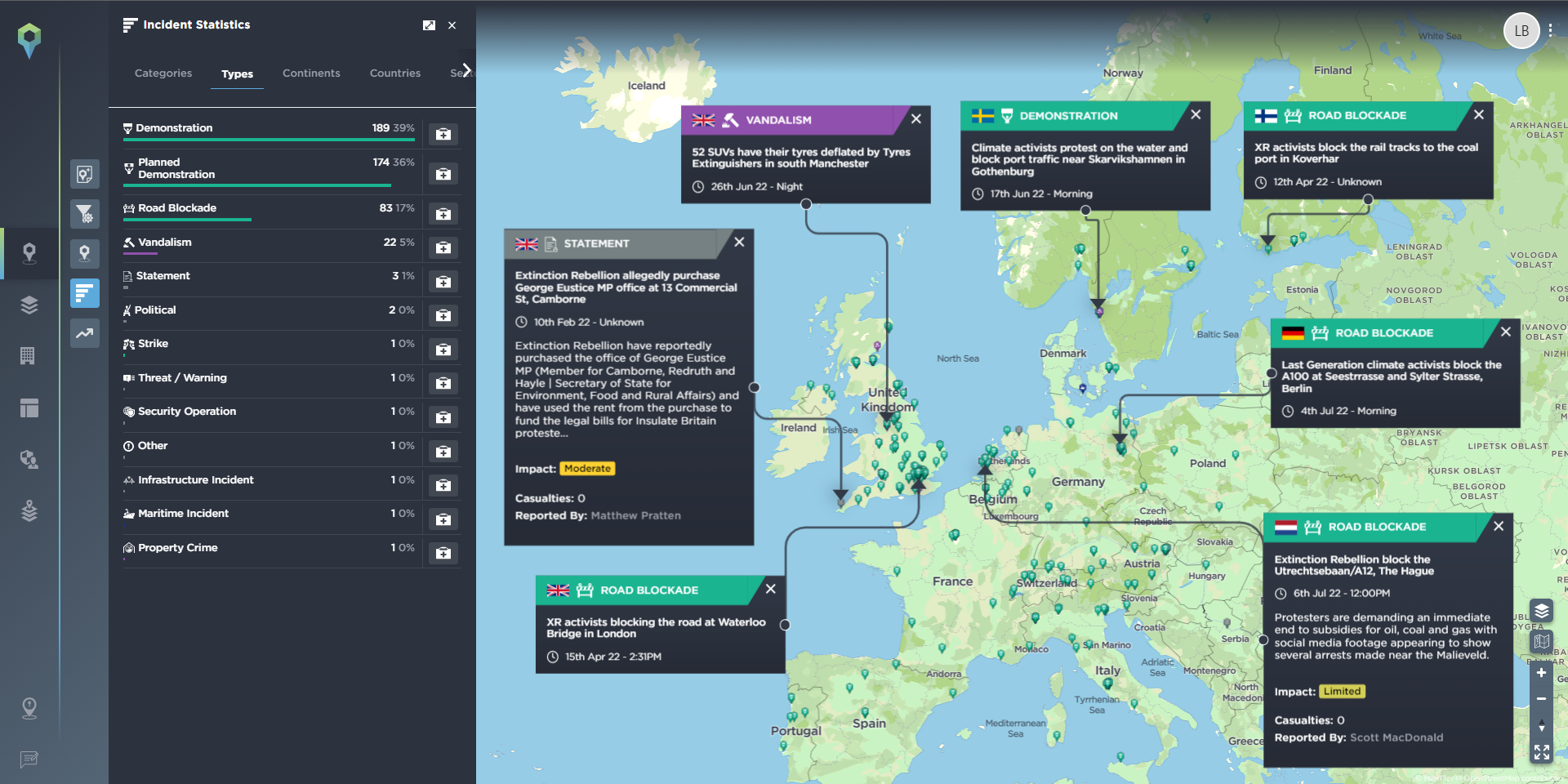Open the LB user avatar
The height and width of the screenshot is (784, 1568).
click(1521, 31)
